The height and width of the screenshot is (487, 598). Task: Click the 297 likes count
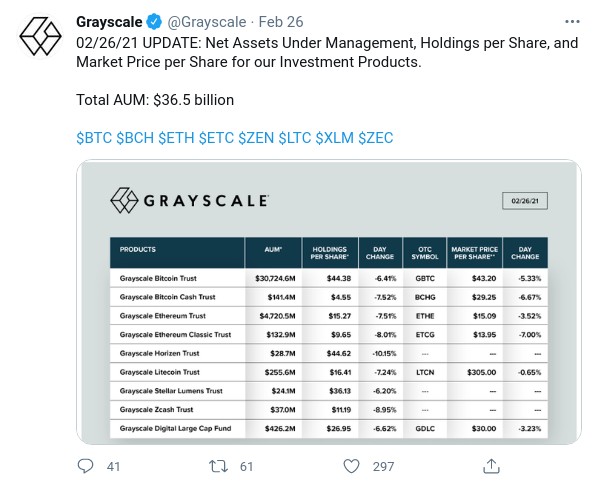tap(383, 466)
